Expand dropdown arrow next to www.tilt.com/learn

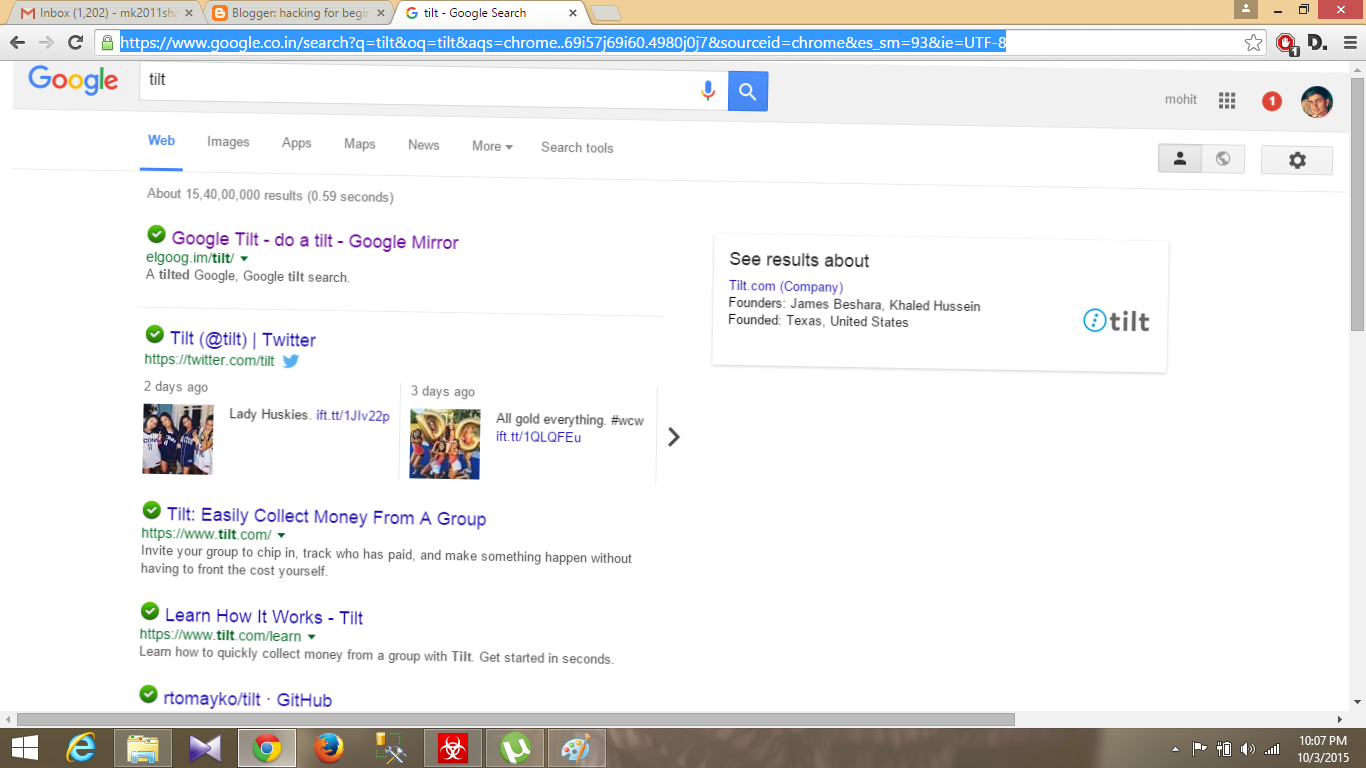click(x=311, y=637)
